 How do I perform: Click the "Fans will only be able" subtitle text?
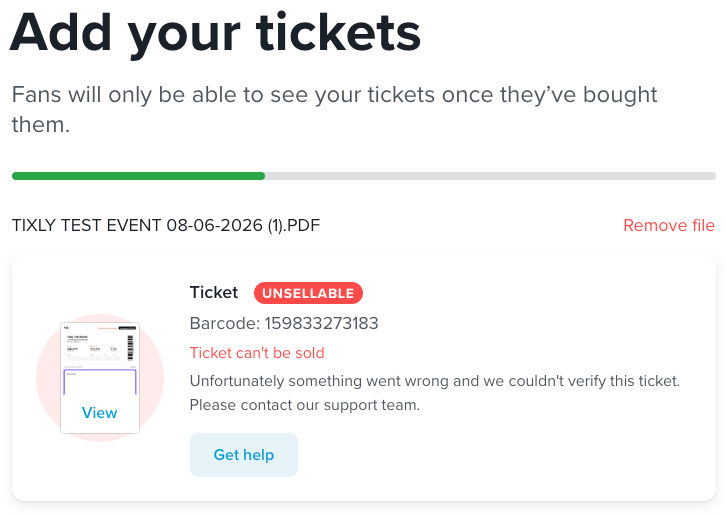pyautogui.click(x=334, y=109)
